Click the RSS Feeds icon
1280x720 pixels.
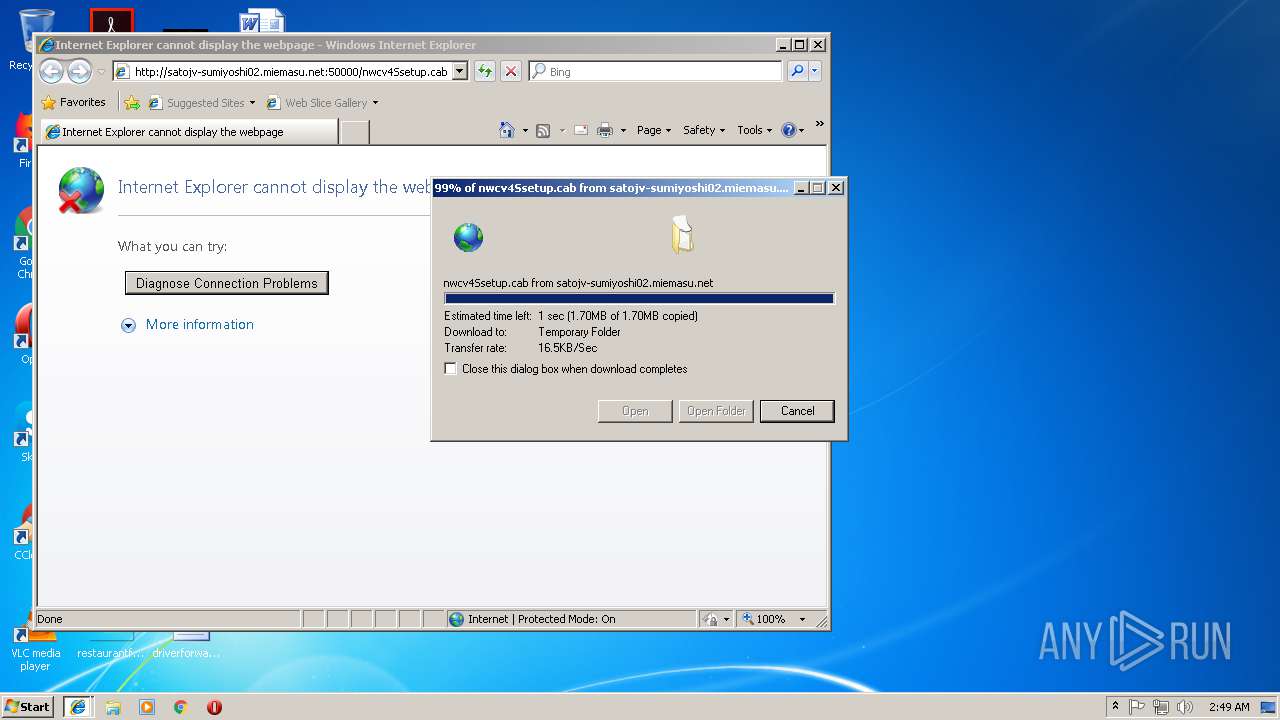(543, 130)
